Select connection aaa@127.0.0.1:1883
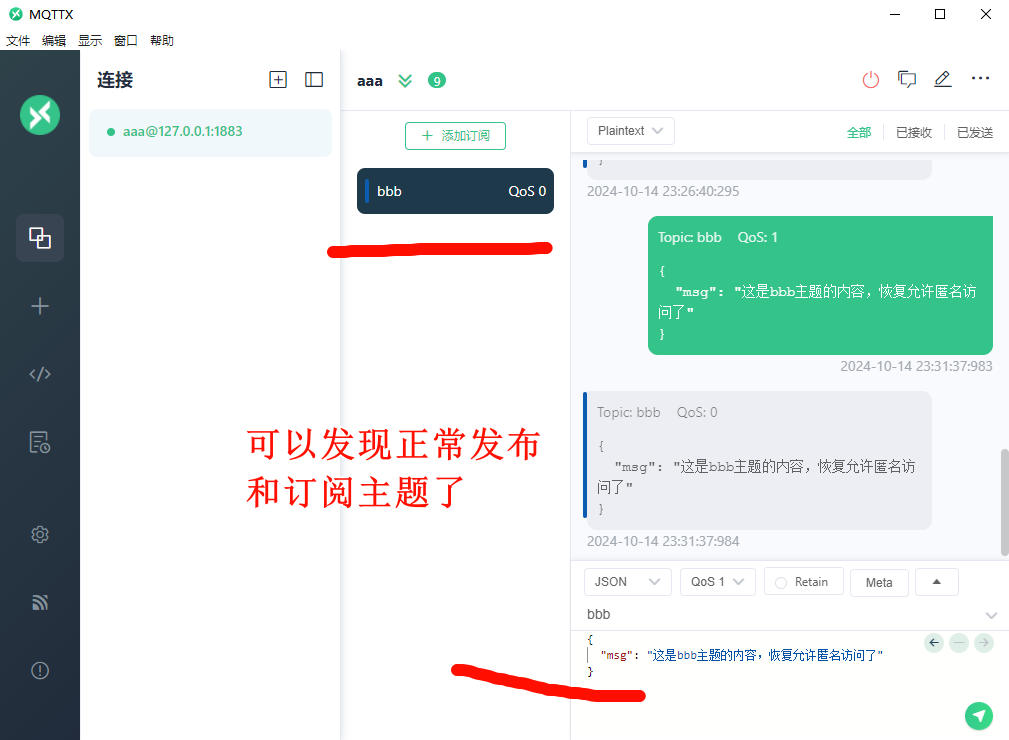Screen dimensions: 1009x740 [210, 132]
